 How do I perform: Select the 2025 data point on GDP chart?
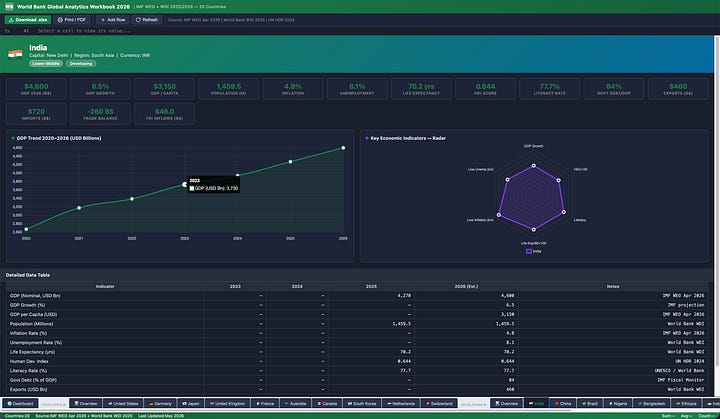pyautogui.click(x=291, y=162)
